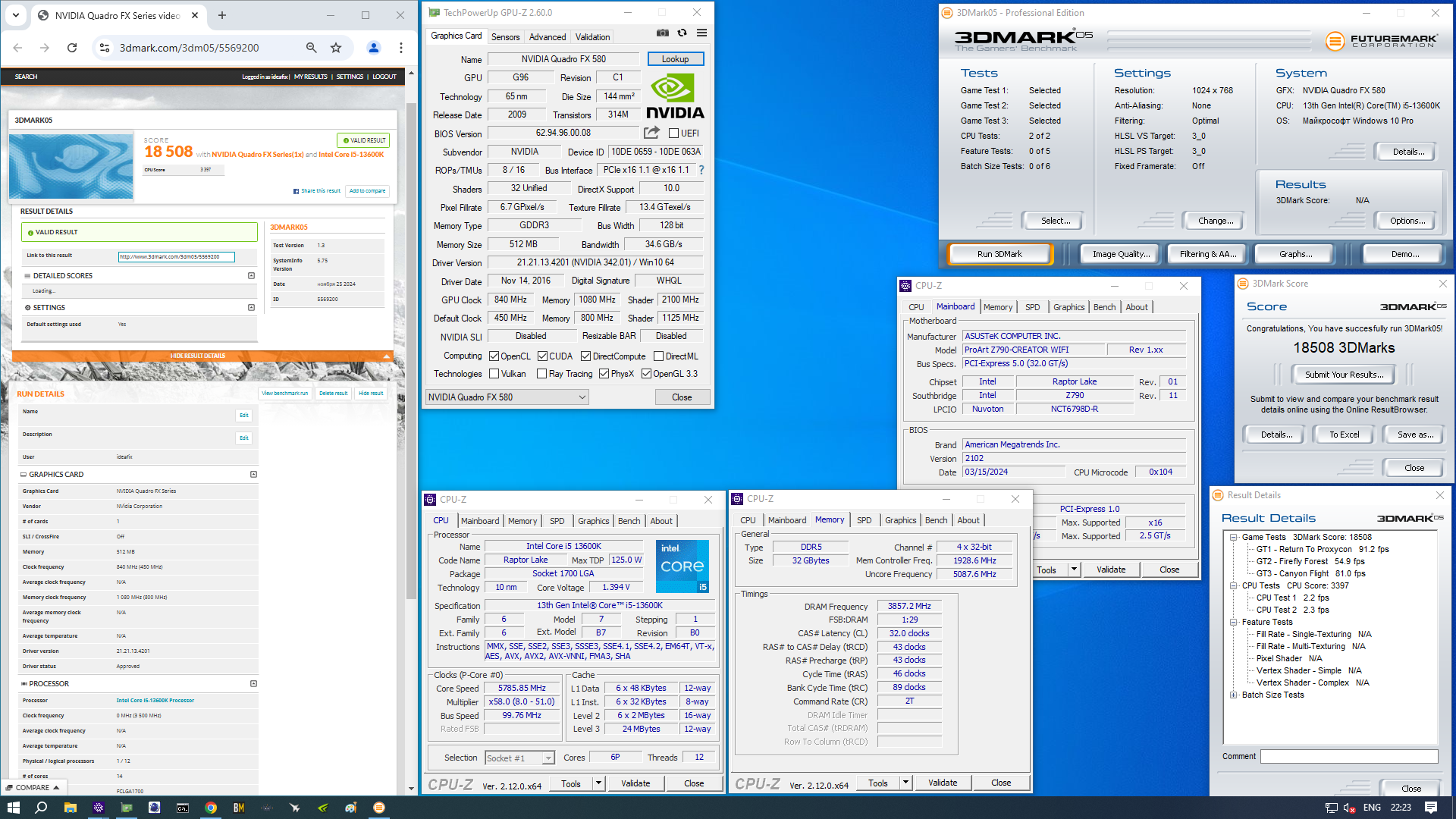This screenshot has height=819, width=1456.
Task: Switch to the Validation tab in GPU-Z
Action: tap(592, 37)
